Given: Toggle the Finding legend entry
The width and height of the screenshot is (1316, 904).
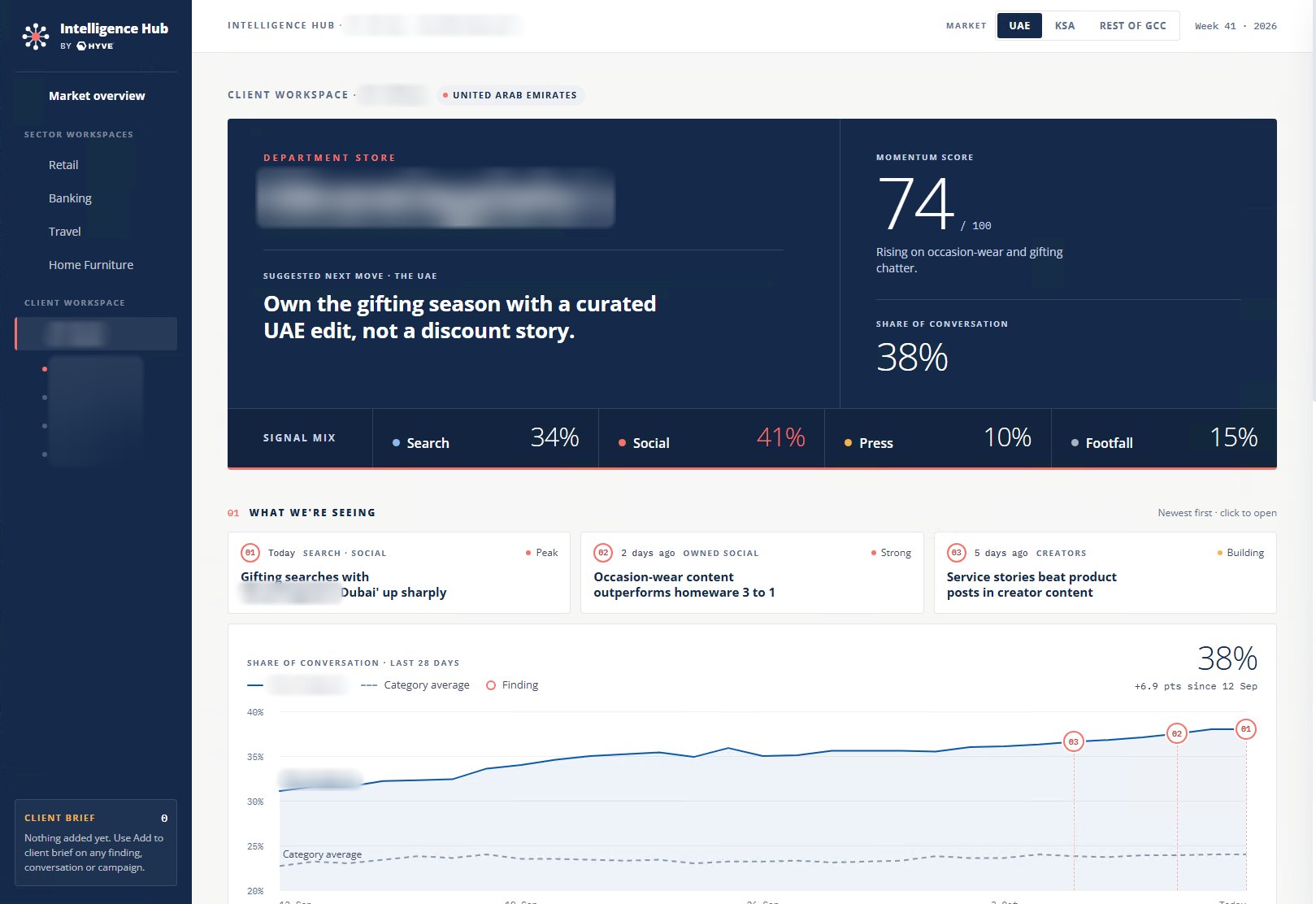Looking at the screenshot, I should tap(512, 685).
